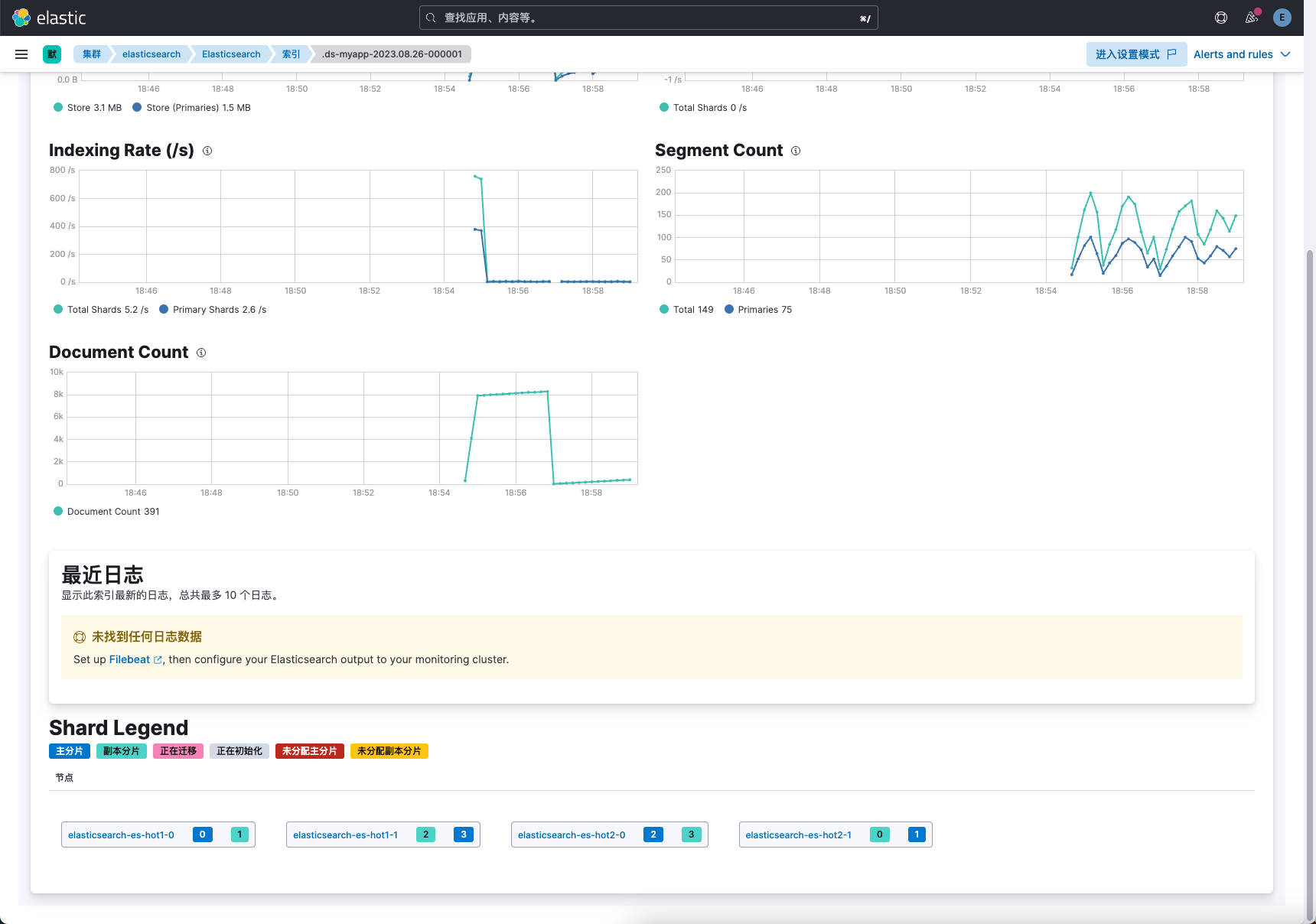Go to the 索引 breadcrumb

coord(291,54)
